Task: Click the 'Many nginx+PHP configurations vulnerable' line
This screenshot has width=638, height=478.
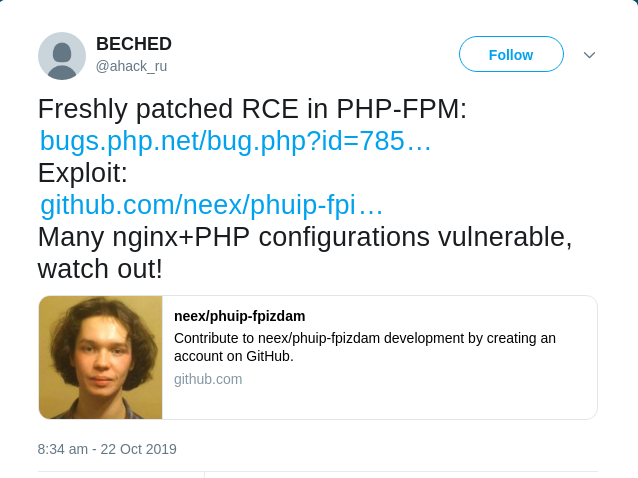Action: tap(305, 237)
